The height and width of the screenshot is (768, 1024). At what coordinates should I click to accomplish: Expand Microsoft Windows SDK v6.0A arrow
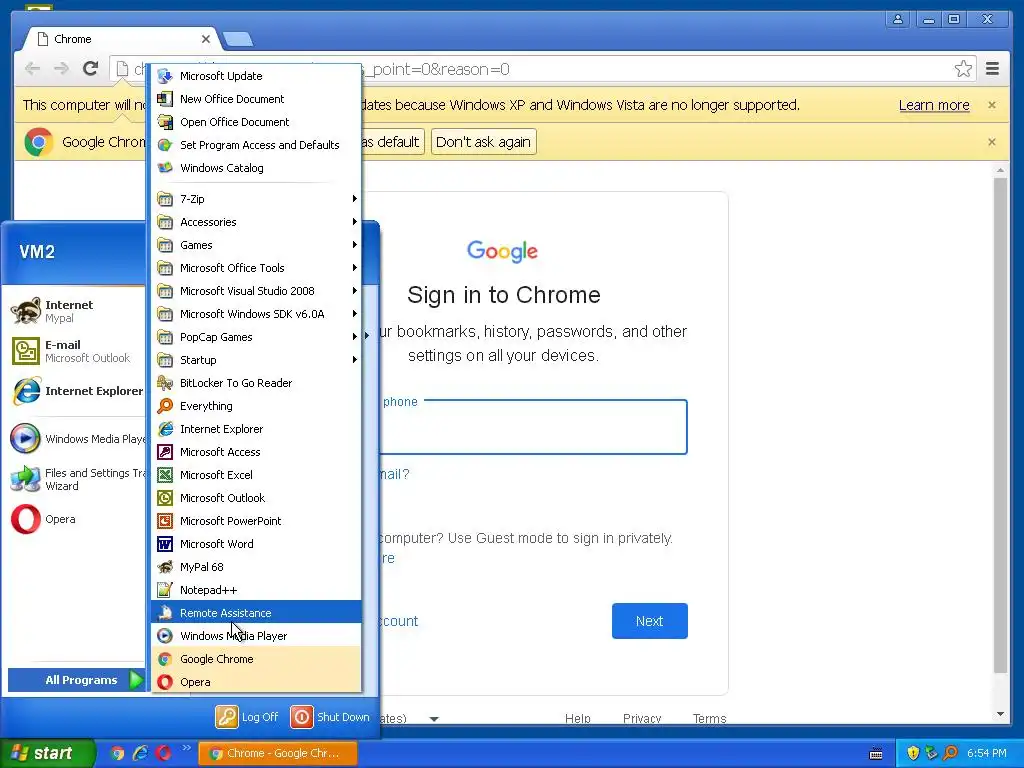(355, 313)
